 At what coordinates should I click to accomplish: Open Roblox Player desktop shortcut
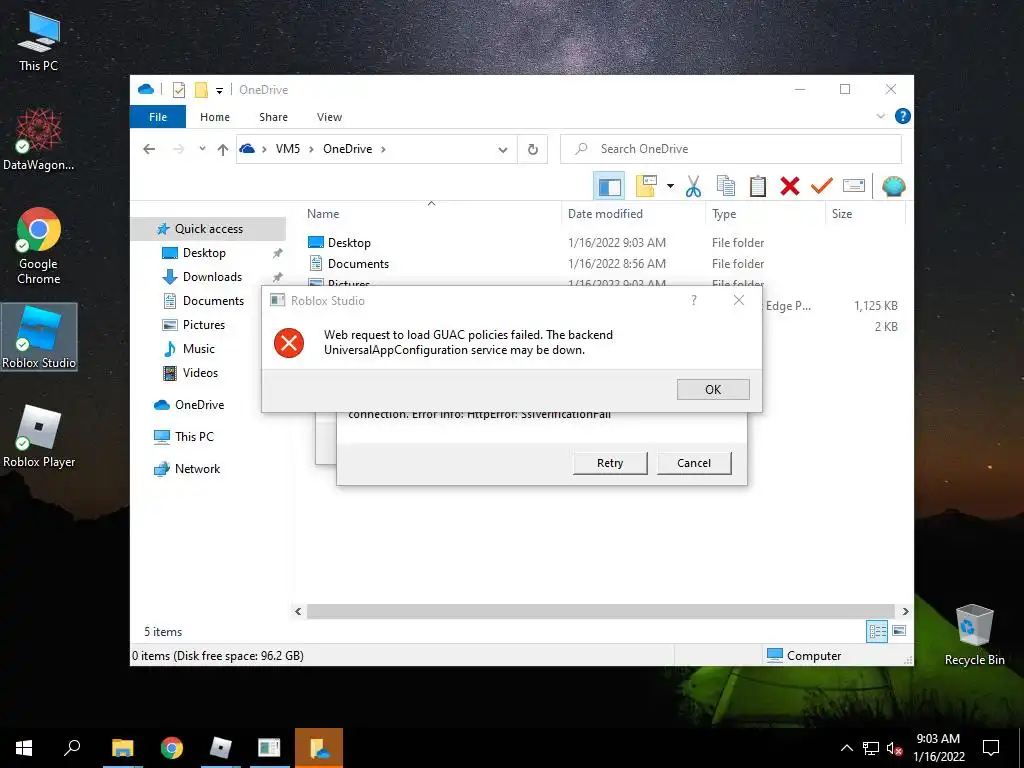pyautogui.click(x=39, y=436)
